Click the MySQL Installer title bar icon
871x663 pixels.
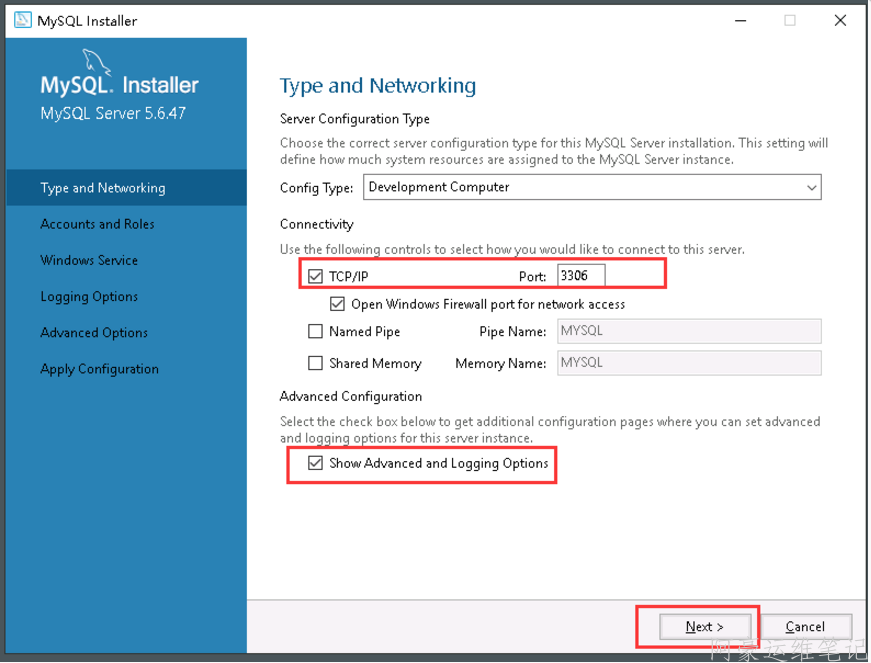pyautogui.click(x=22, y=20)
